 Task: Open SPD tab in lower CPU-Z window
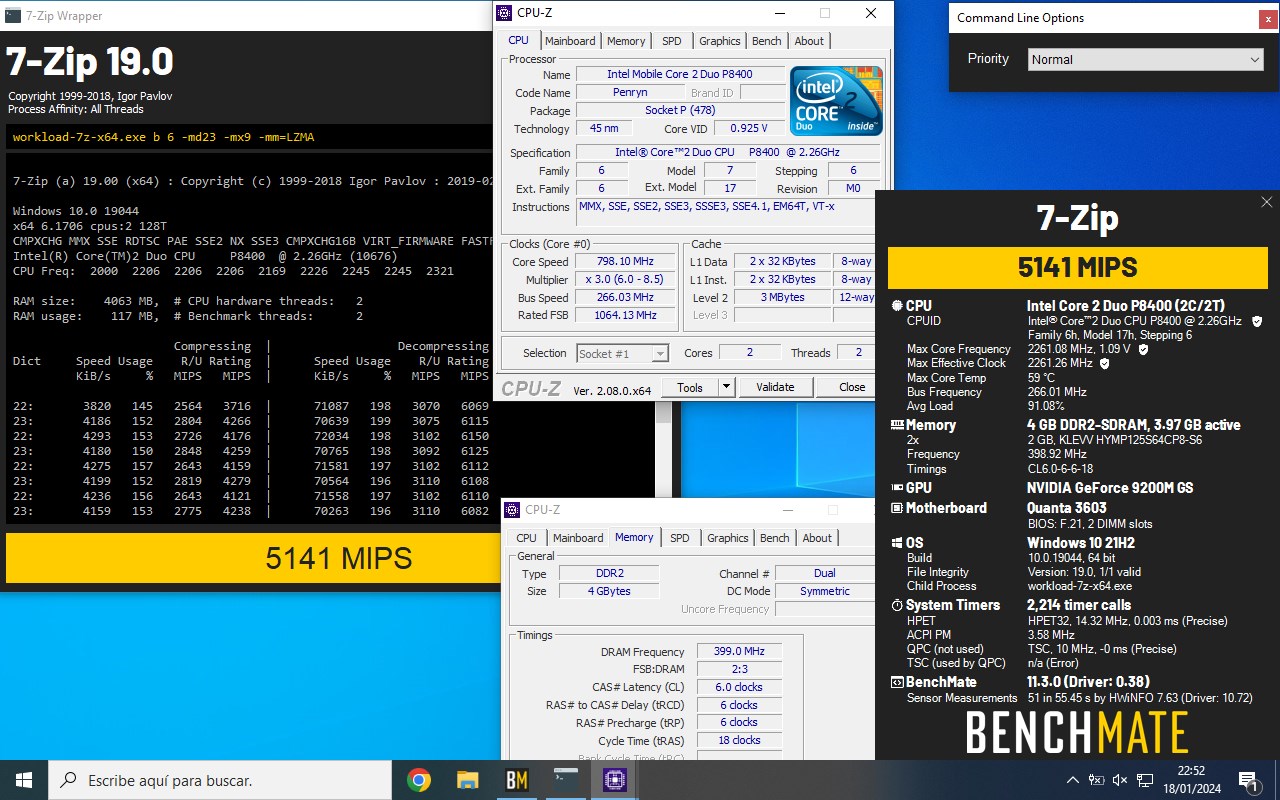click(679, 538)
